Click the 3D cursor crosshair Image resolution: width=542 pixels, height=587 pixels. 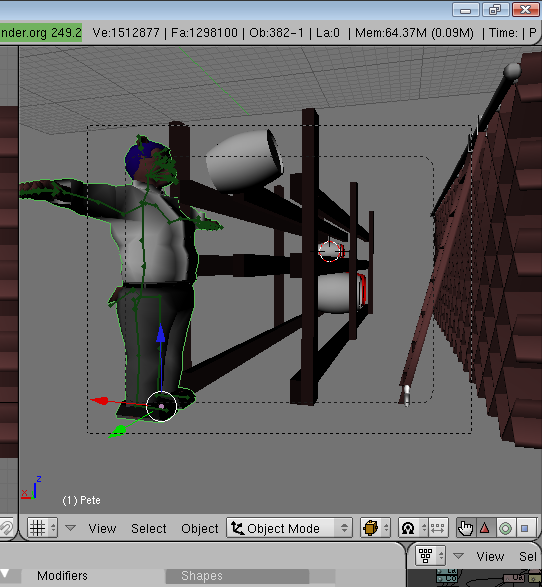(329, 251)
